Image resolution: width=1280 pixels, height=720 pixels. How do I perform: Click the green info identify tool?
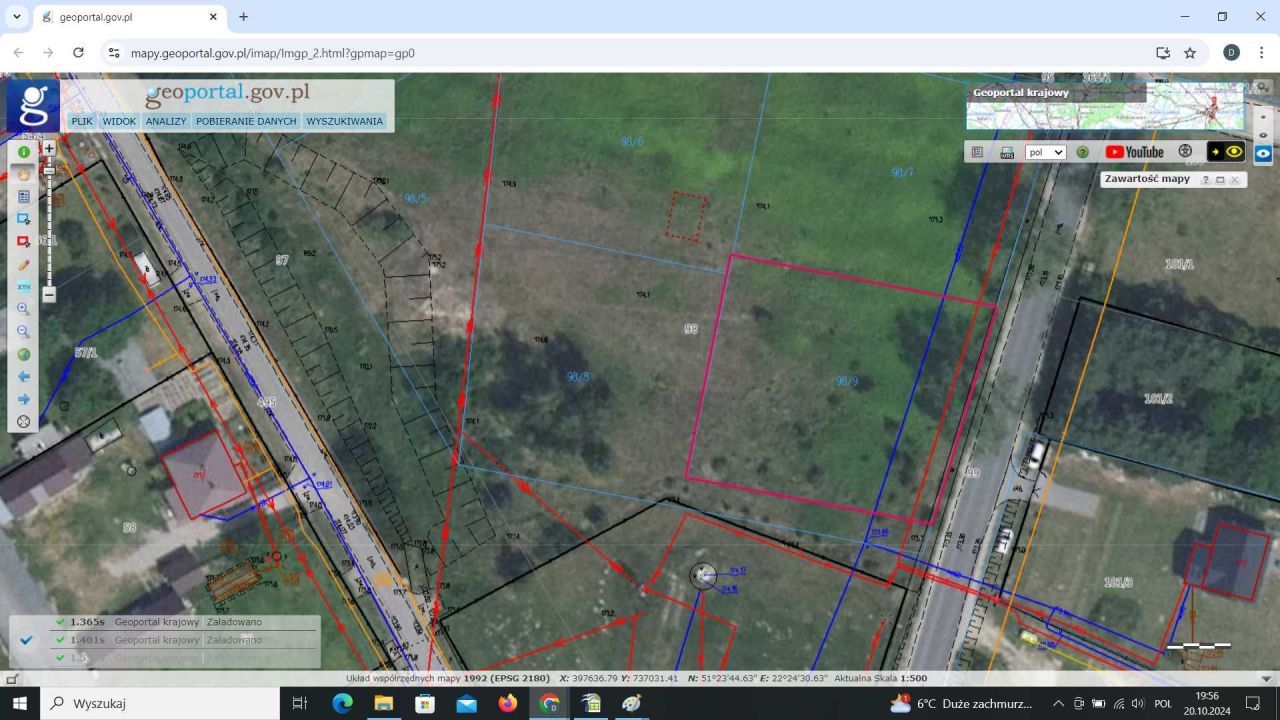click(24, 152)
